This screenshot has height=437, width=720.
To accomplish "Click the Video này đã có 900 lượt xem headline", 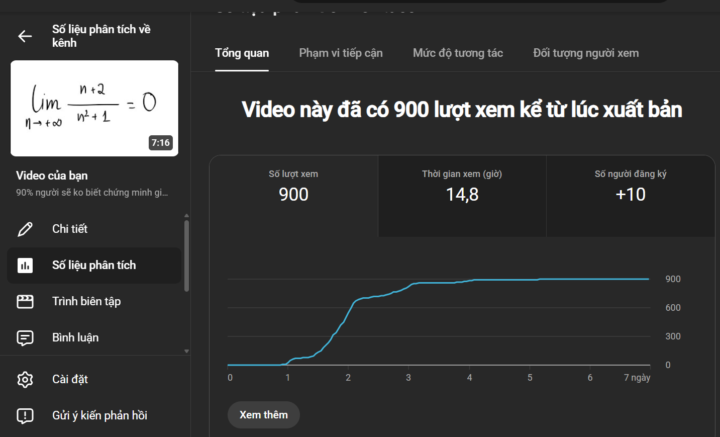I will tap(462, 110).
